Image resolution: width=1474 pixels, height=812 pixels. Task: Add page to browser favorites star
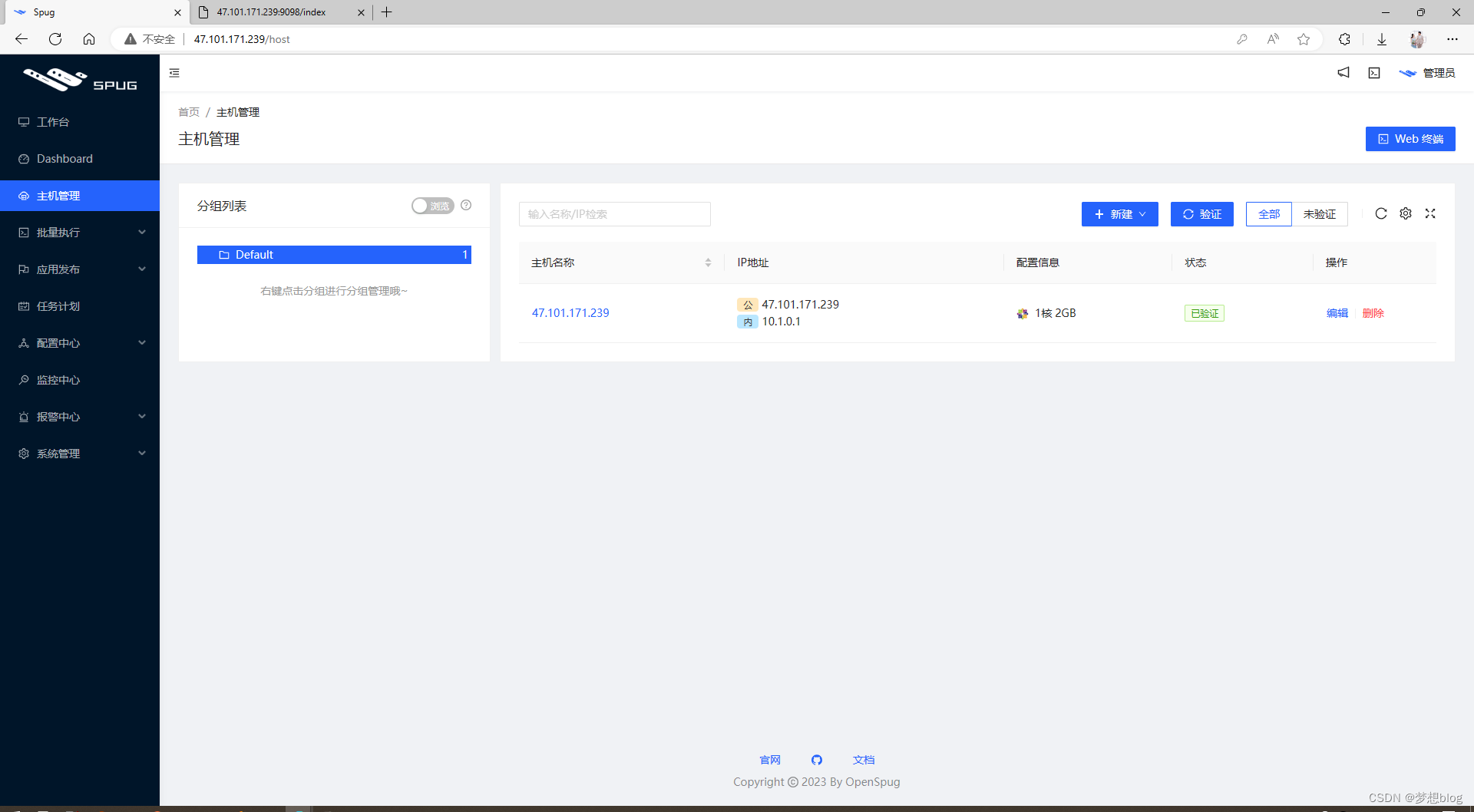click(x=1304, y=39)
